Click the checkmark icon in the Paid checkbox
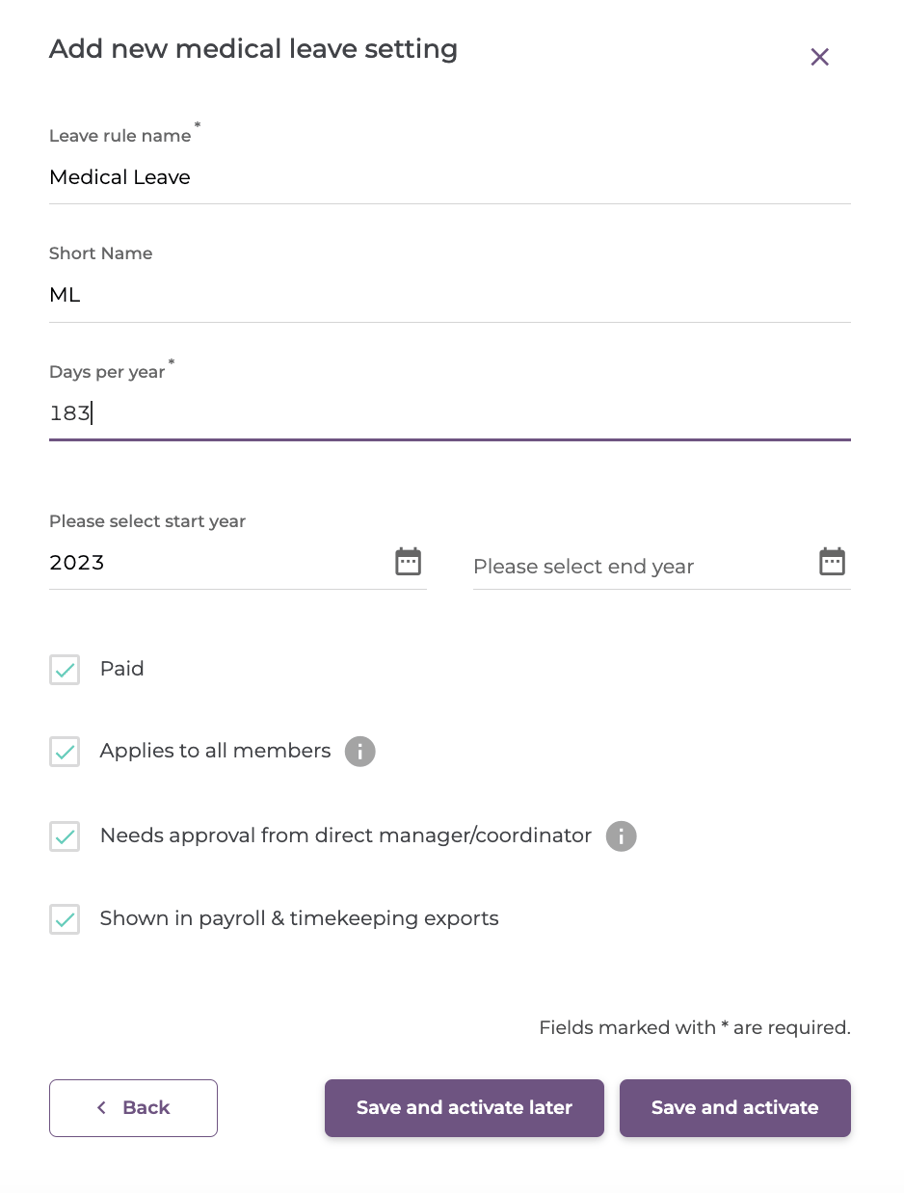This screenshot has height=1193, width=904. pyautogui.click(x=63, y=669)
